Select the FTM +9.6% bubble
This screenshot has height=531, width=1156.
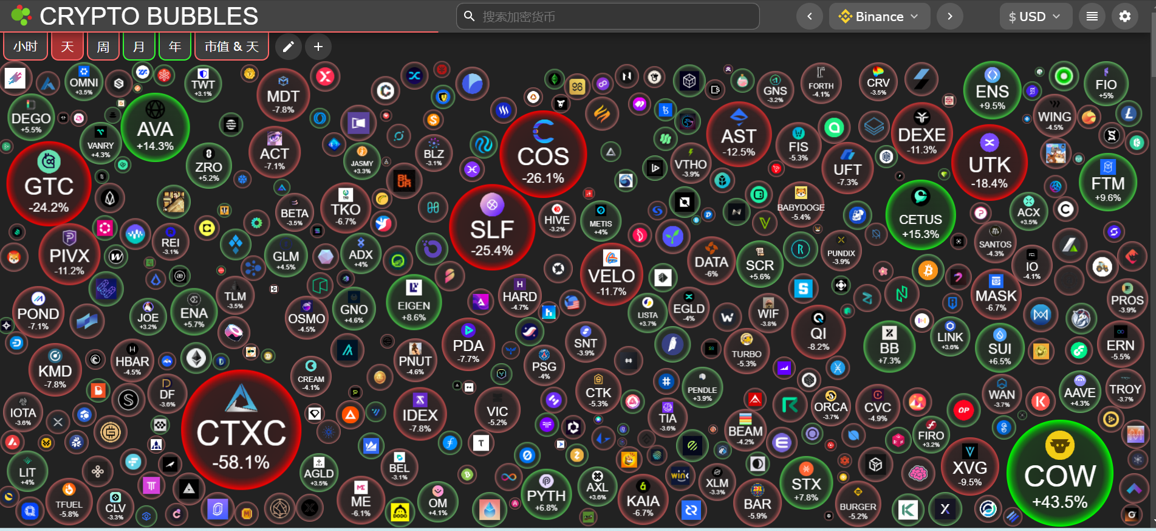(x=1107, y=181)
